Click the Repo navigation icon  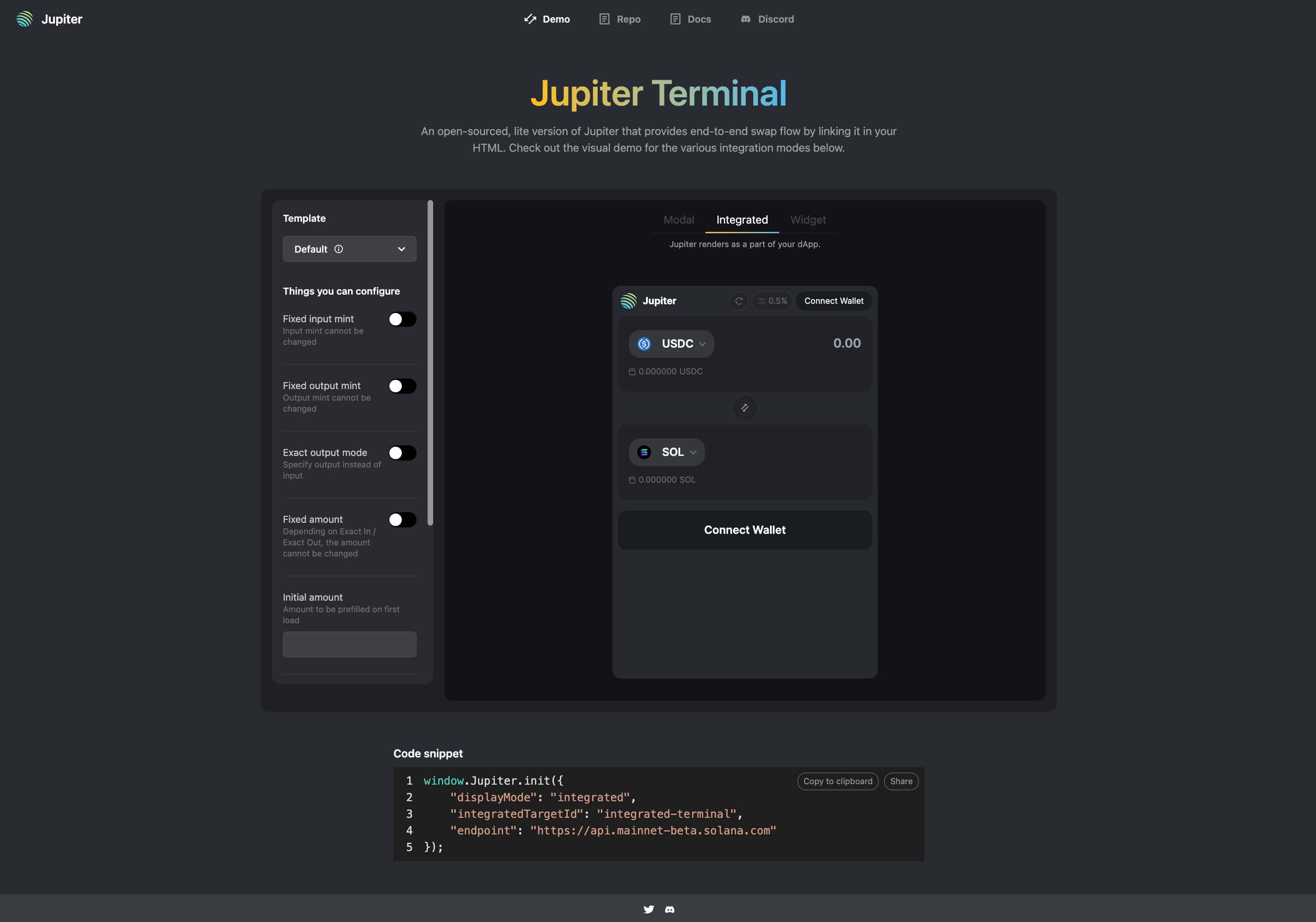(x=605, y=18)
